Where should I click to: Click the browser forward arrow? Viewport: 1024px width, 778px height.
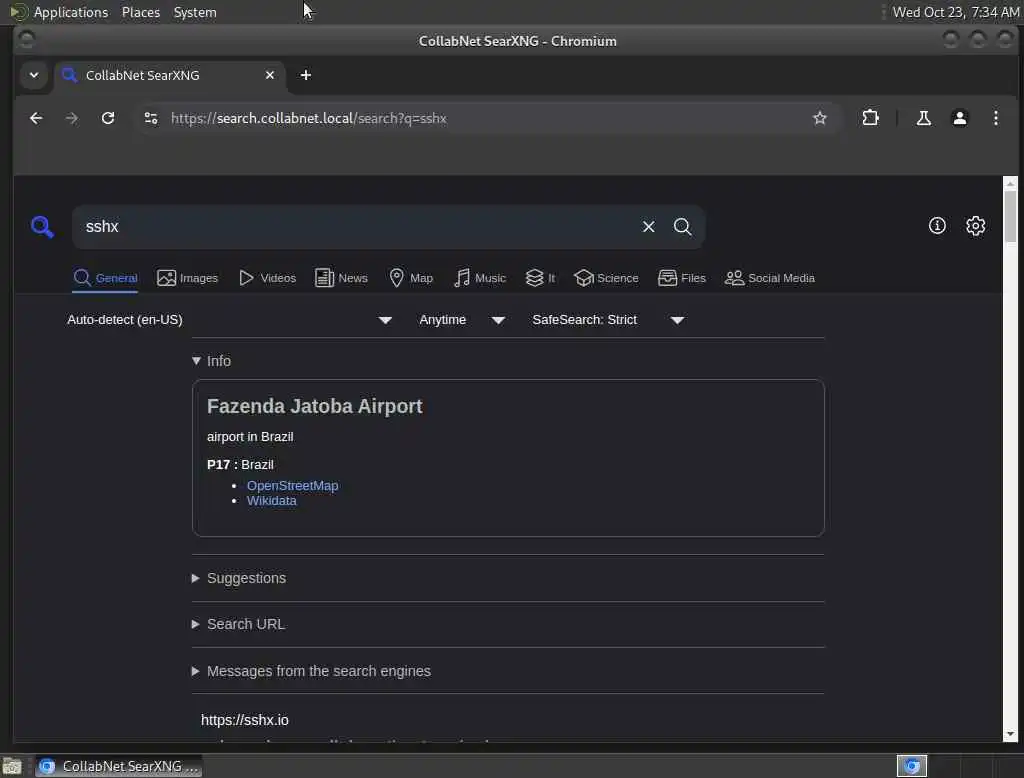click(x=72, y=118)
